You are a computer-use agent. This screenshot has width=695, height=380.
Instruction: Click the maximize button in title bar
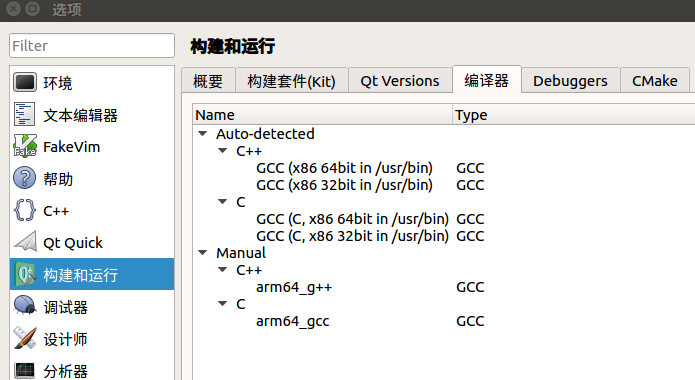pyautogui.click(x=32, y=8)
